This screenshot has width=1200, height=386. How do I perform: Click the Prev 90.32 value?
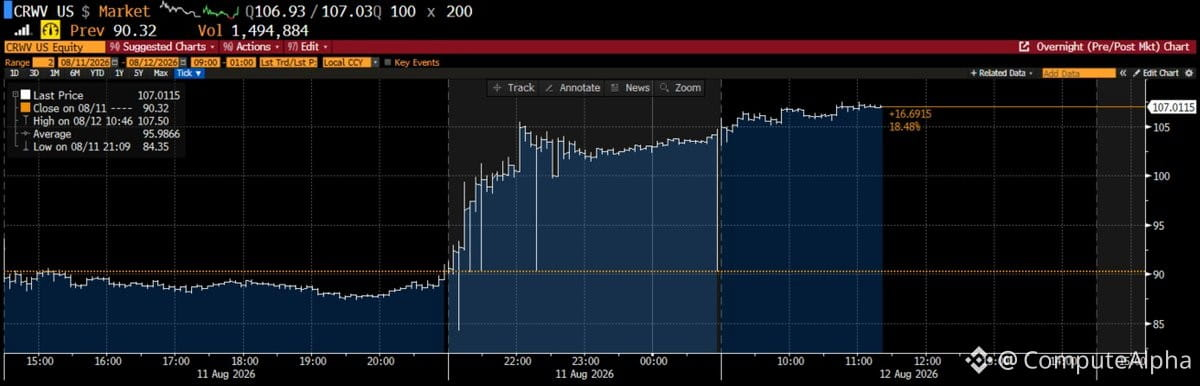113,31
